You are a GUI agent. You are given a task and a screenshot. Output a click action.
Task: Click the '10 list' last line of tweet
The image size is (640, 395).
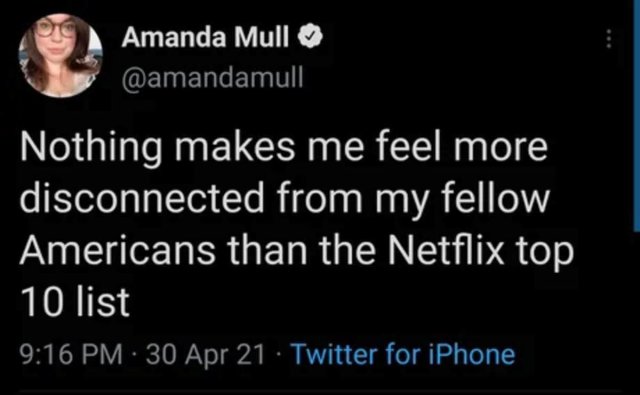76,302
